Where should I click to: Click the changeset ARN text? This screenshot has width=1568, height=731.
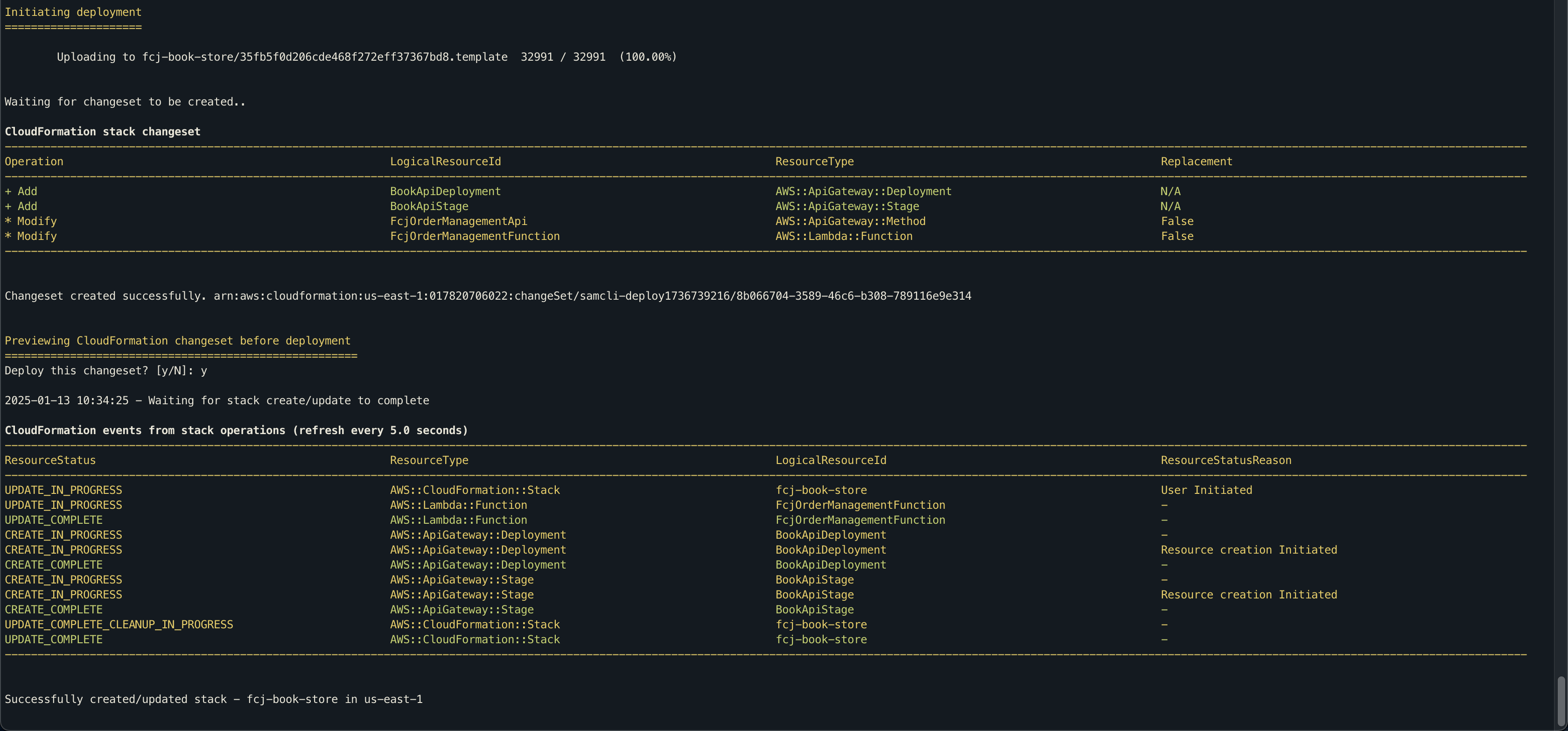click(x=592, y=296)
